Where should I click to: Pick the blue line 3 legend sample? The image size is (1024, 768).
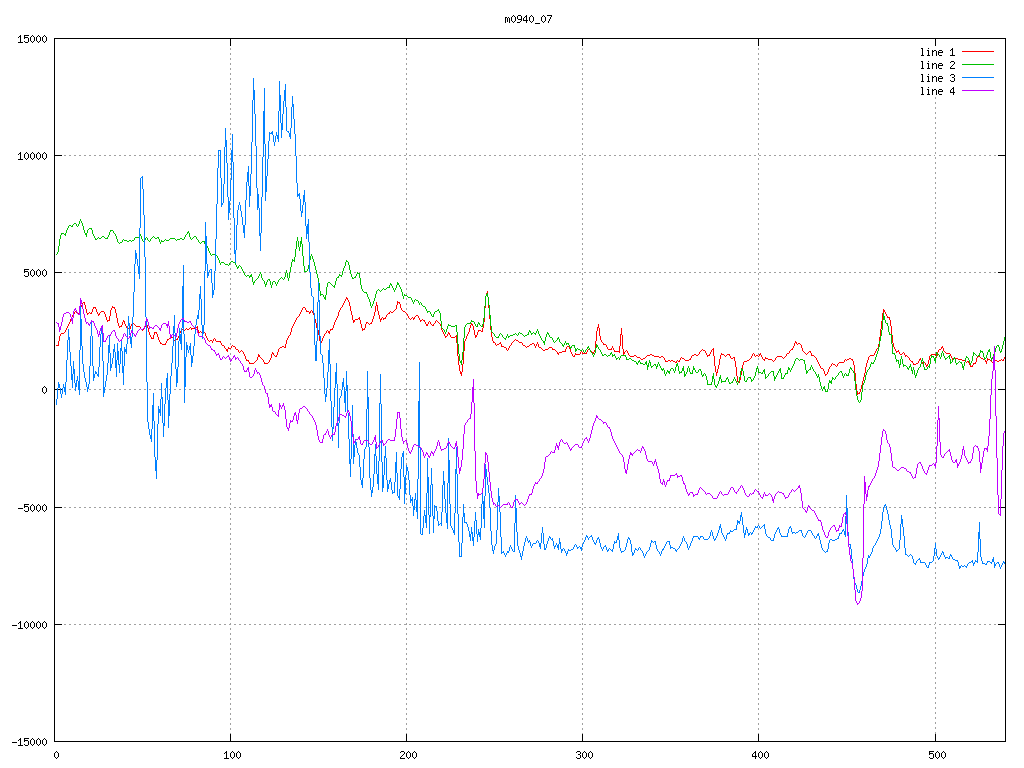[980, 78]
